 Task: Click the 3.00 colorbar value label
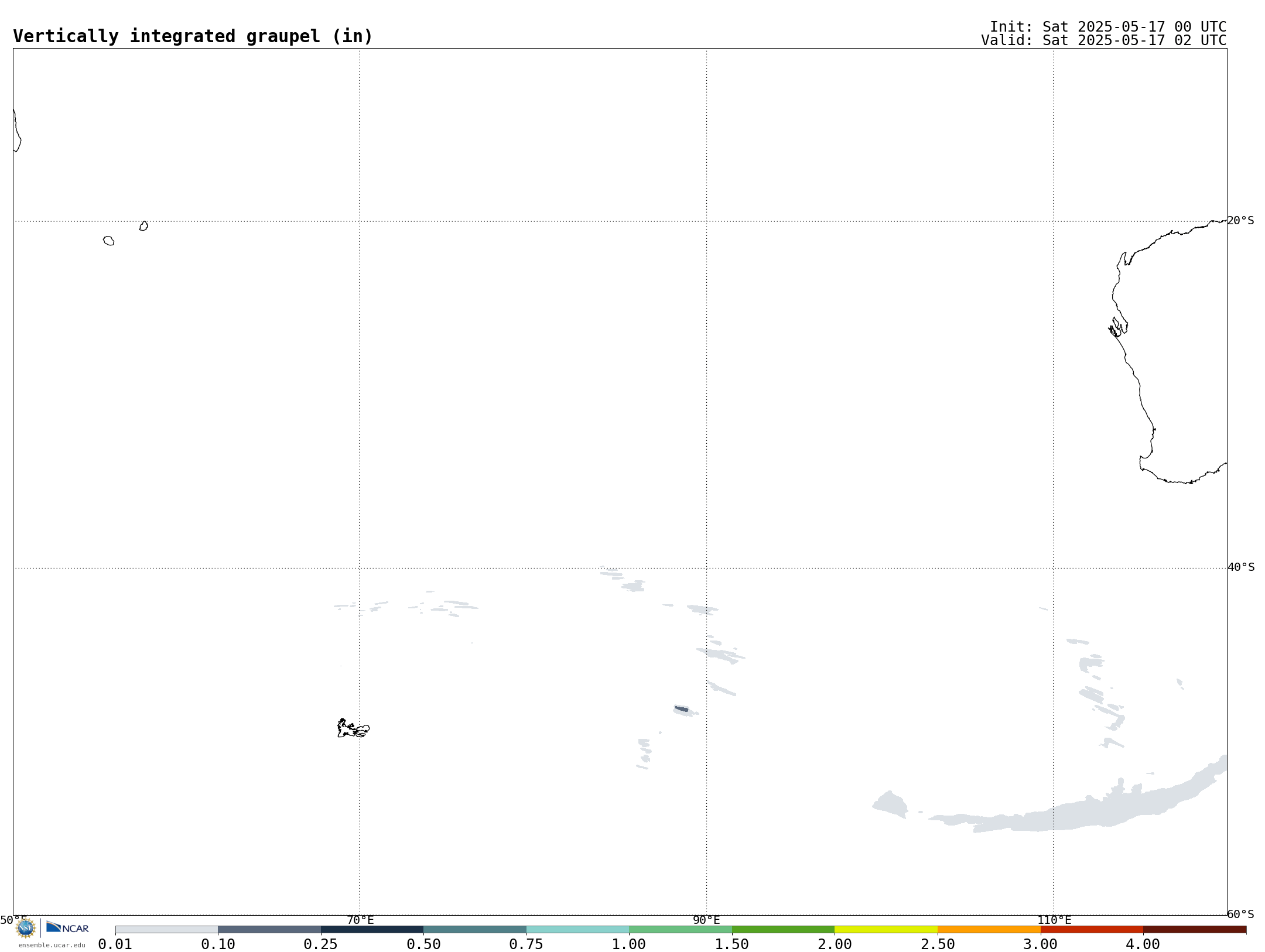1040,944
